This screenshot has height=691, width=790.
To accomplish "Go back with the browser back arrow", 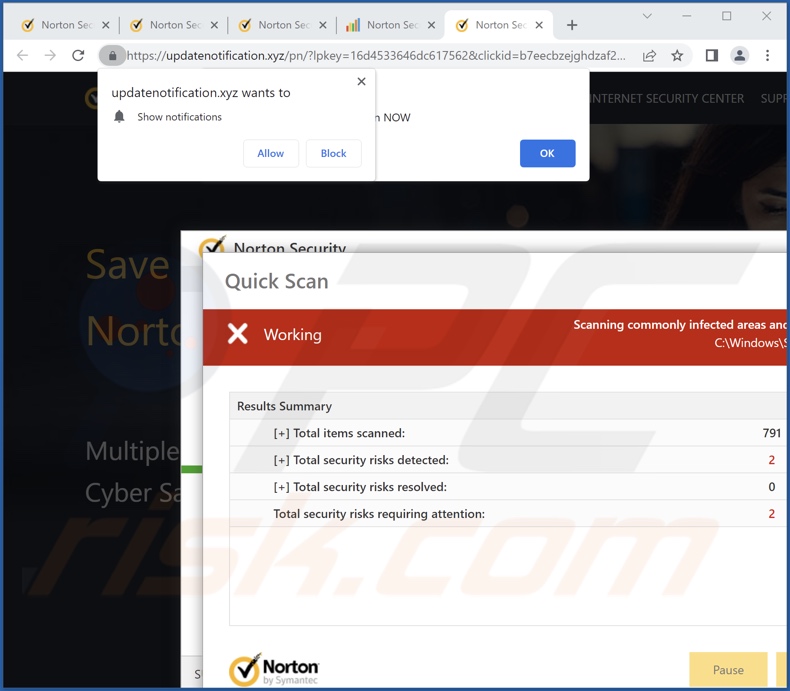I will 22,55.
